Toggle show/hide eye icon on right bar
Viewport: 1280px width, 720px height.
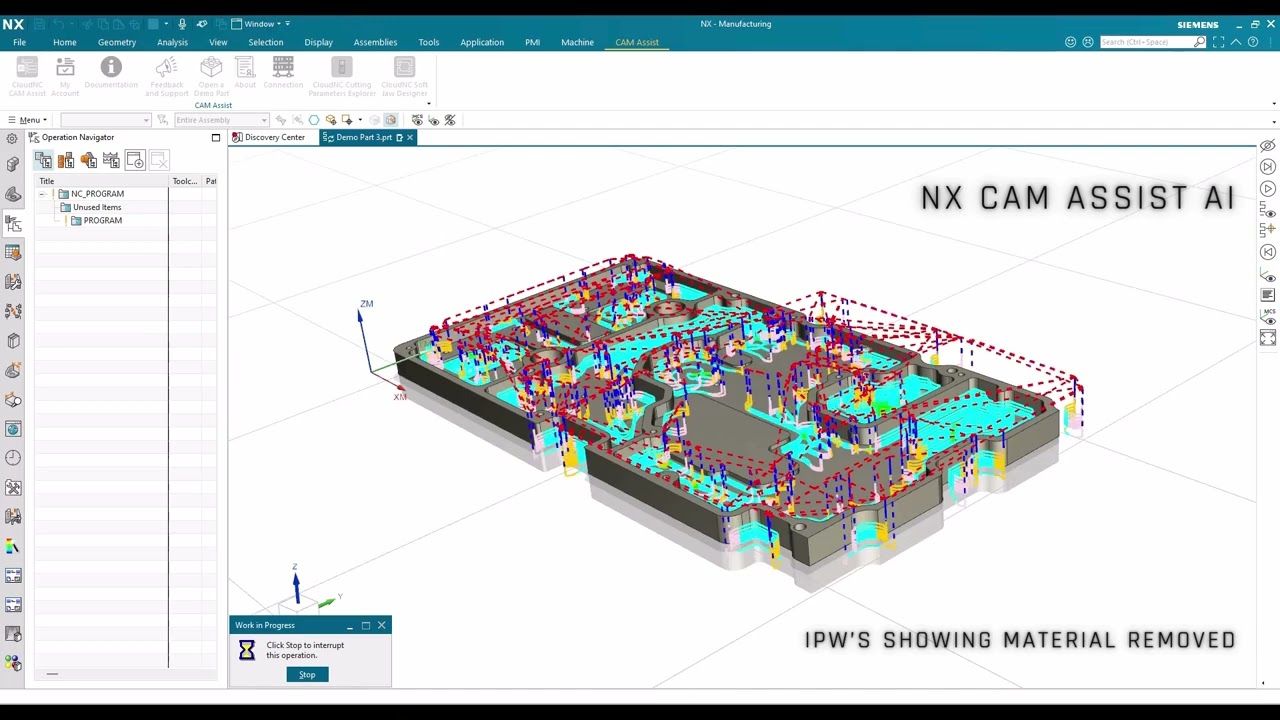[1268, 146]
